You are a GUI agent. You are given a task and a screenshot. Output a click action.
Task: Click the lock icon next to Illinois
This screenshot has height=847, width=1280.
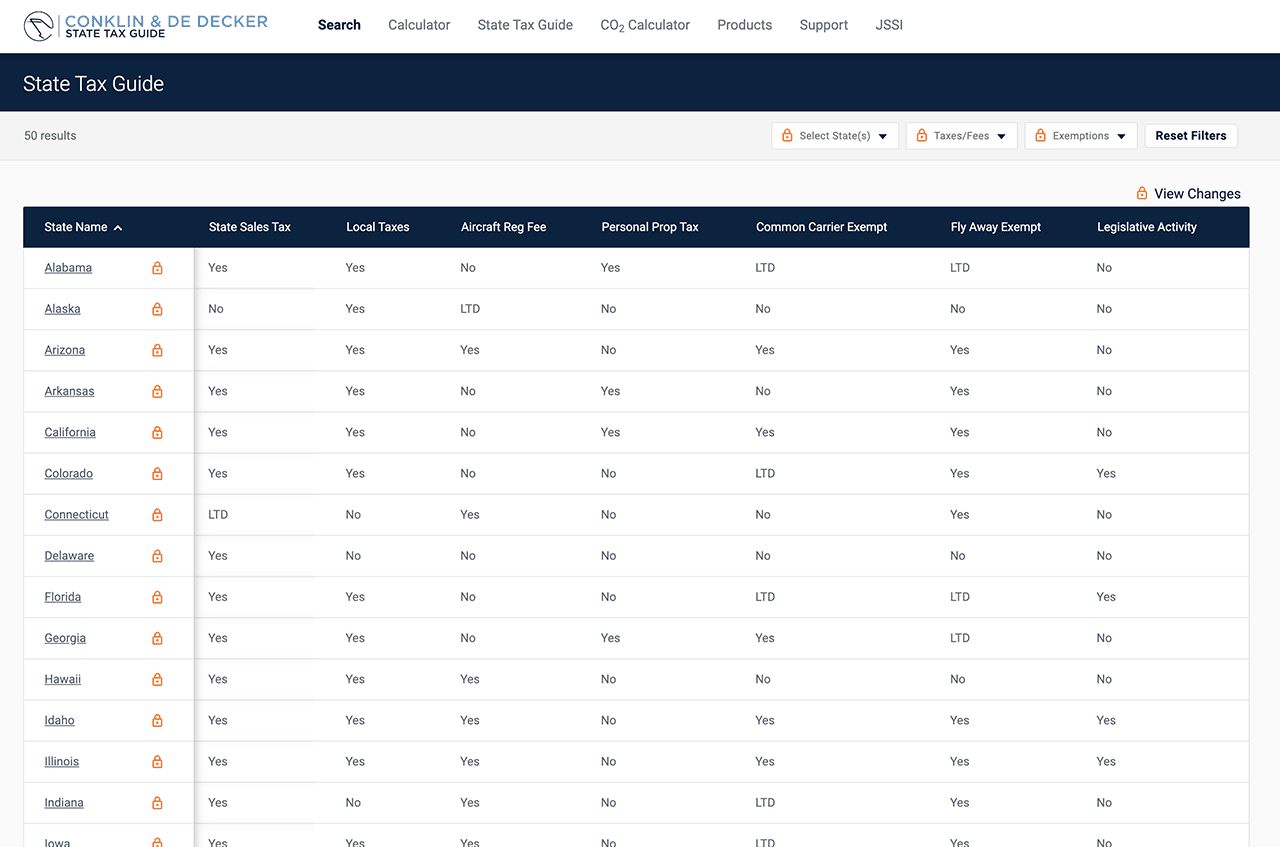coord(157,761)
